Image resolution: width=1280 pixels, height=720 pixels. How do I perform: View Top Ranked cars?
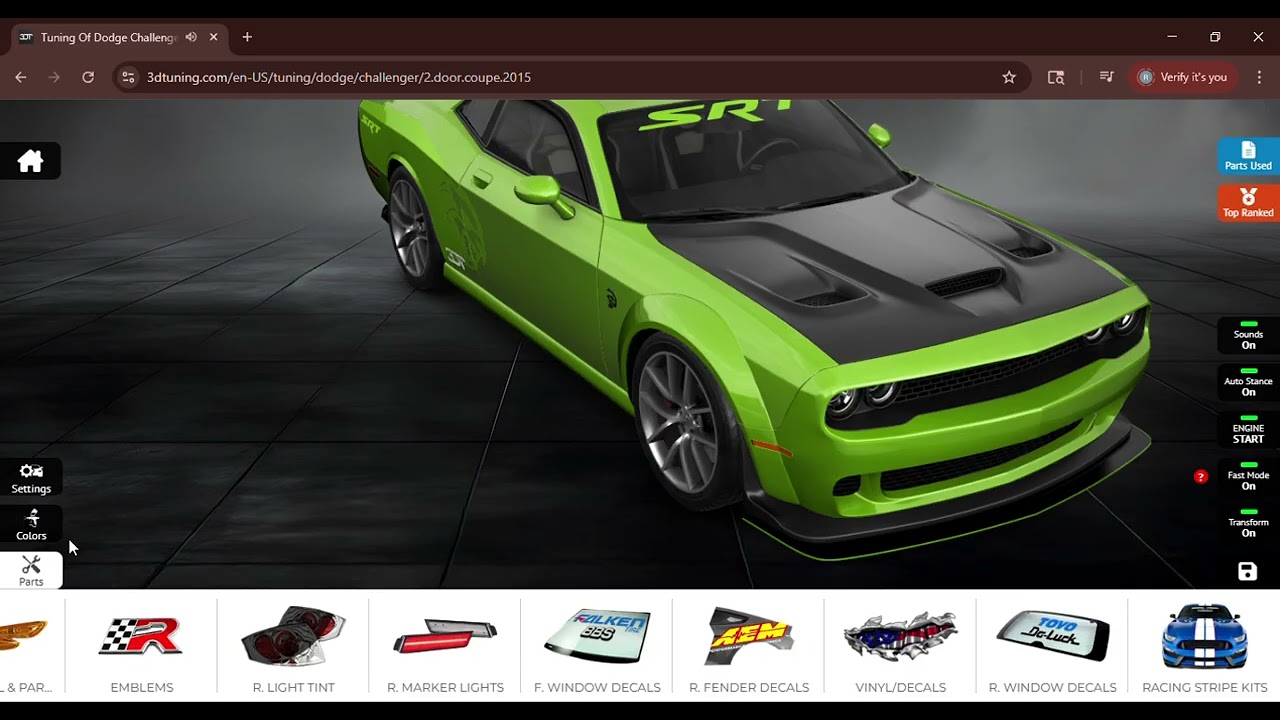[1248, 203]
